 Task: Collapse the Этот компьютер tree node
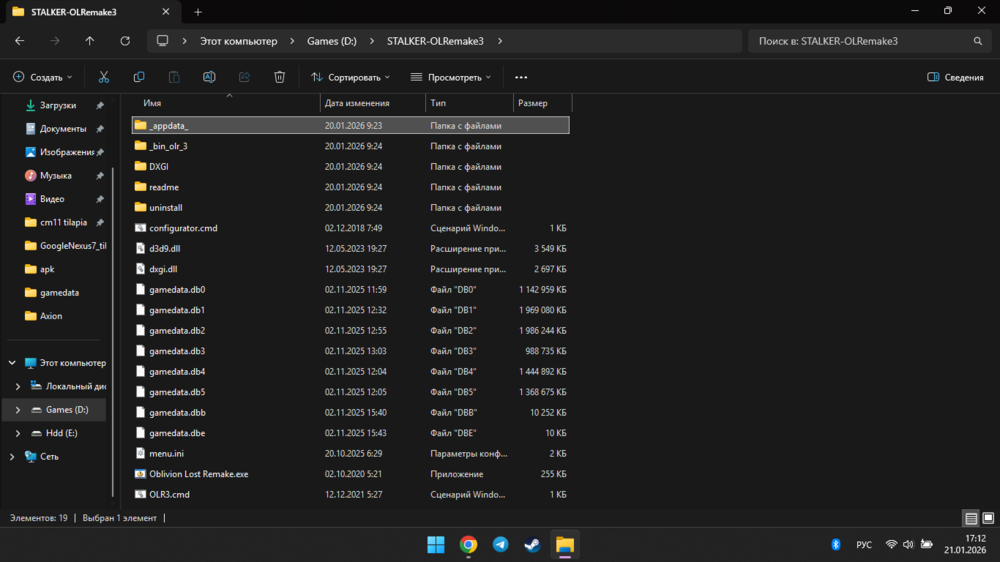coord(12,363)
